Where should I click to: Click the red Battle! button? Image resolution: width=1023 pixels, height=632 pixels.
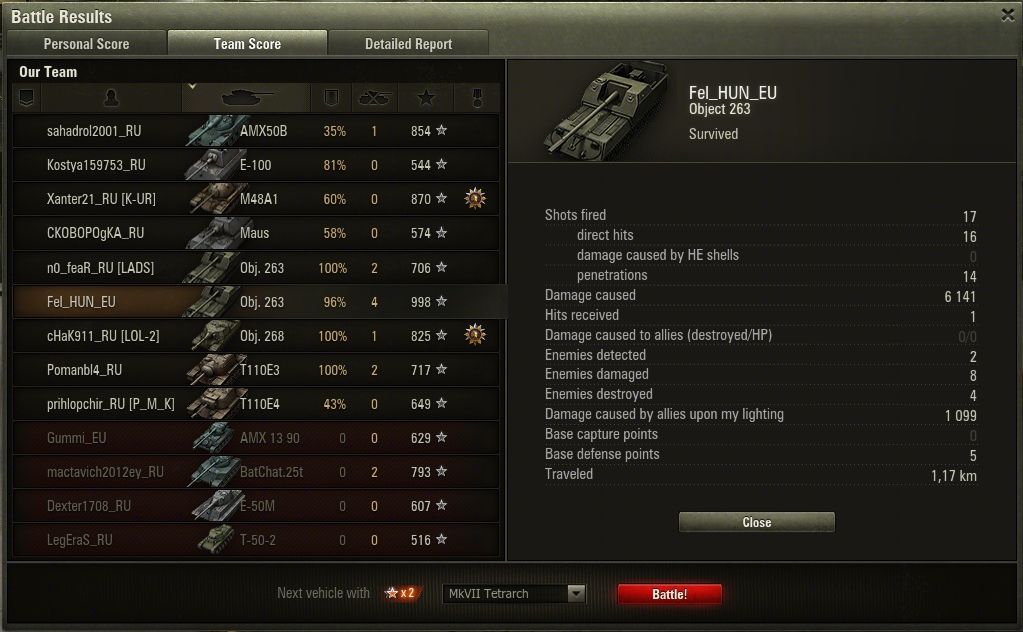click(x=669, y=594)
